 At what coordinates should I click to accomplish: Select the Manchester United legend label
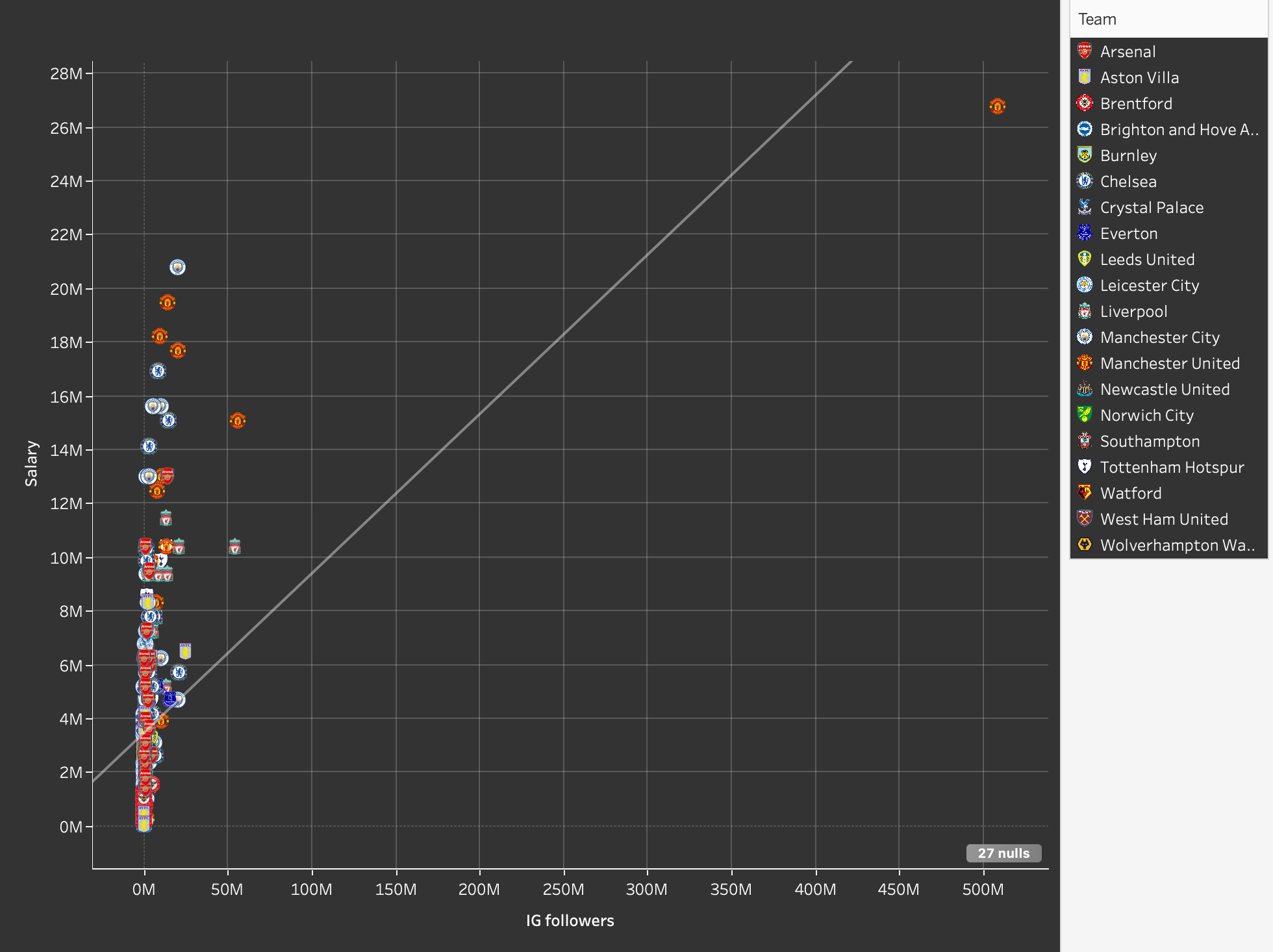pyautogui.click(x=1170, y=364)
